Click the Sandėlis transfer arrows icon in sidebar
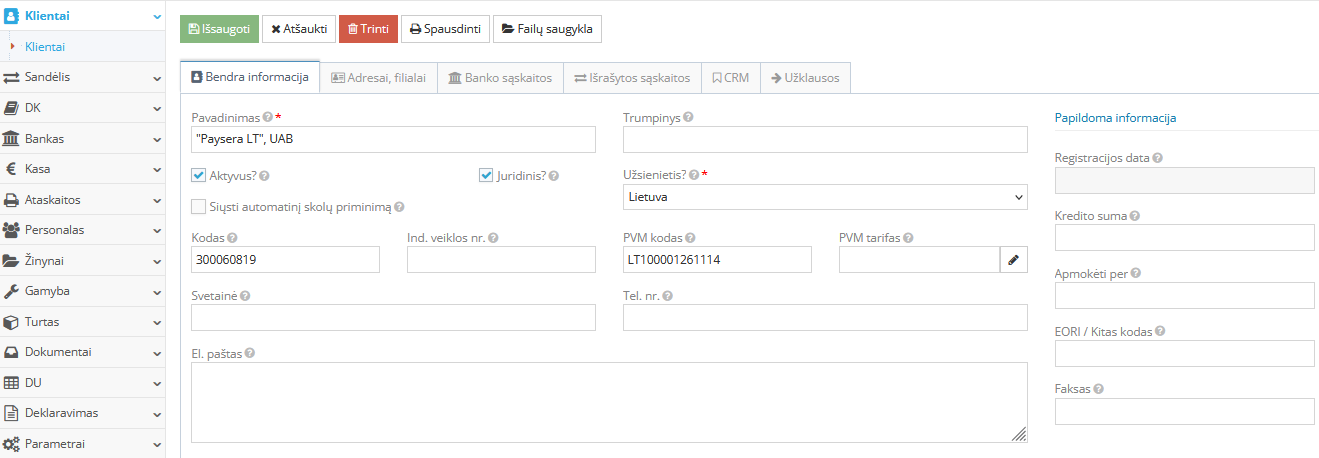1319x458 pixels. [x=12, y=77]
